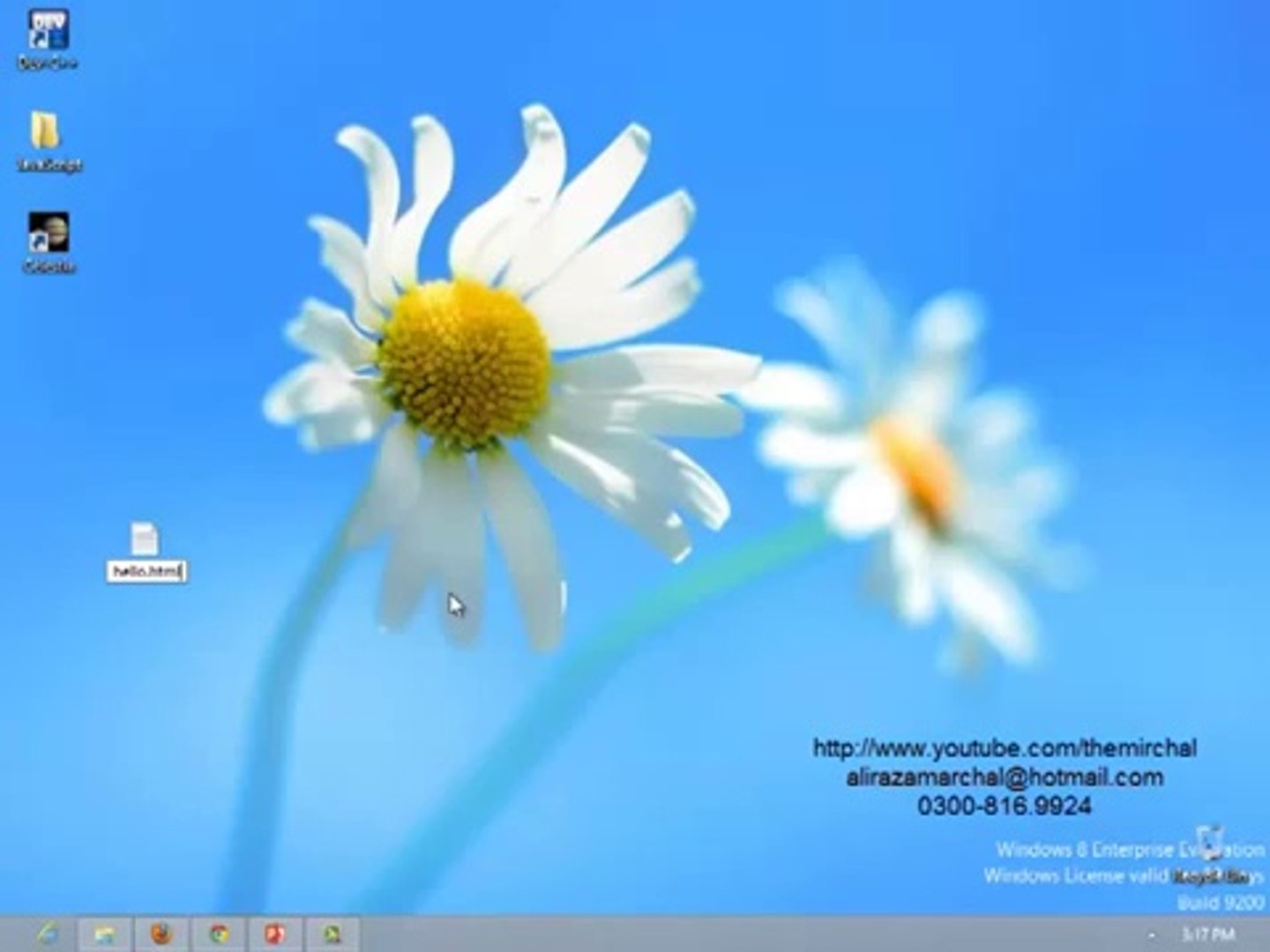
Task: Launch Firefox from the taskbar
Action: click(x=161, y=933)
